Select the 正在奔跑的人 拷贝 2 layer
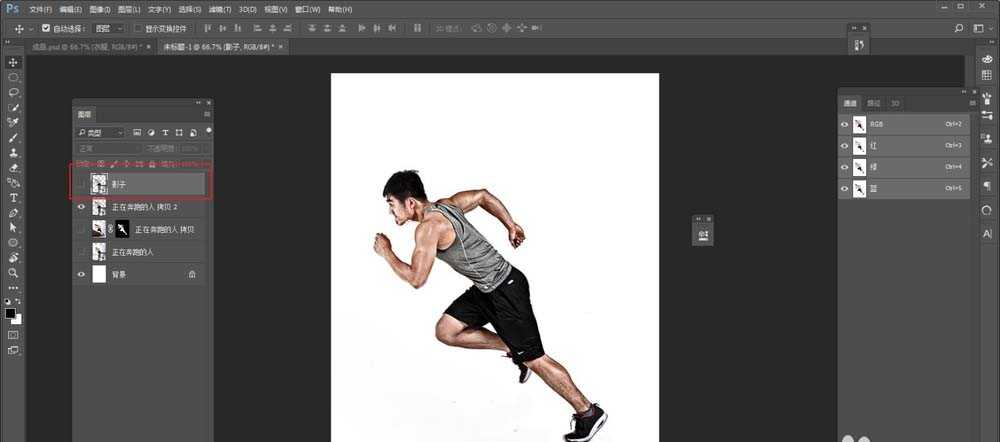 coord(144,207)
